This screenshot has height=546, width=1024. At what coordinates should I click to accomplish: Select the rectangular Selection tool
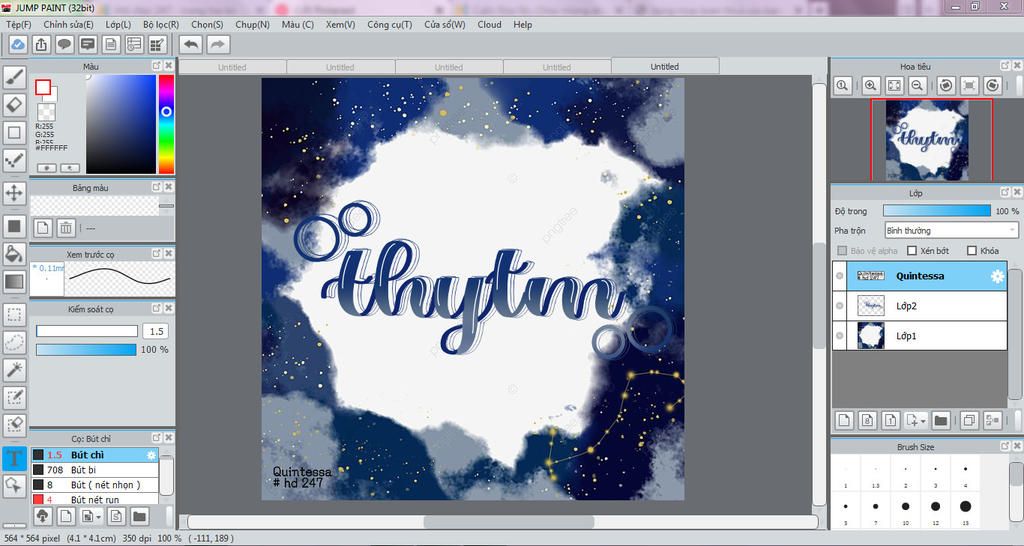14,315
